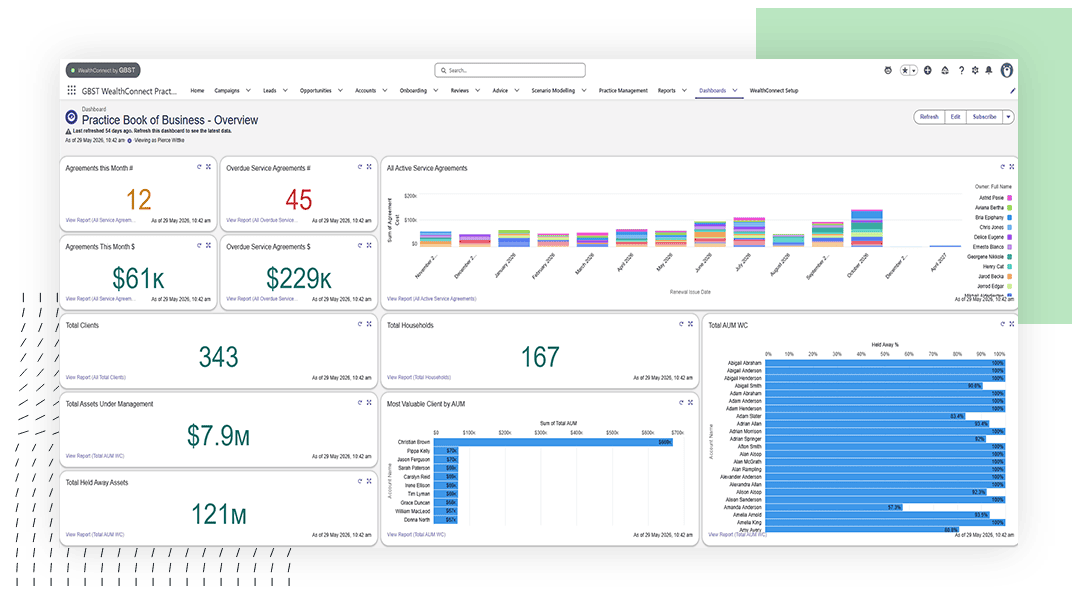Screen dimensions: 1074x606
Task: Click the pencil icon to edit navigation
Action: click(1012, 90)
